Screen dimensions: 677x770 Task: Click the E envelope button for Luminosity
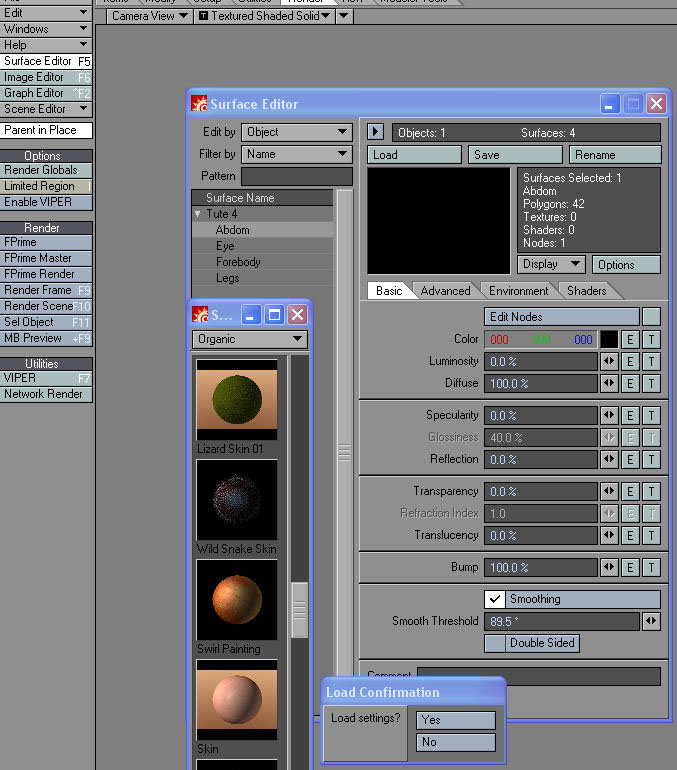[630, 362]
